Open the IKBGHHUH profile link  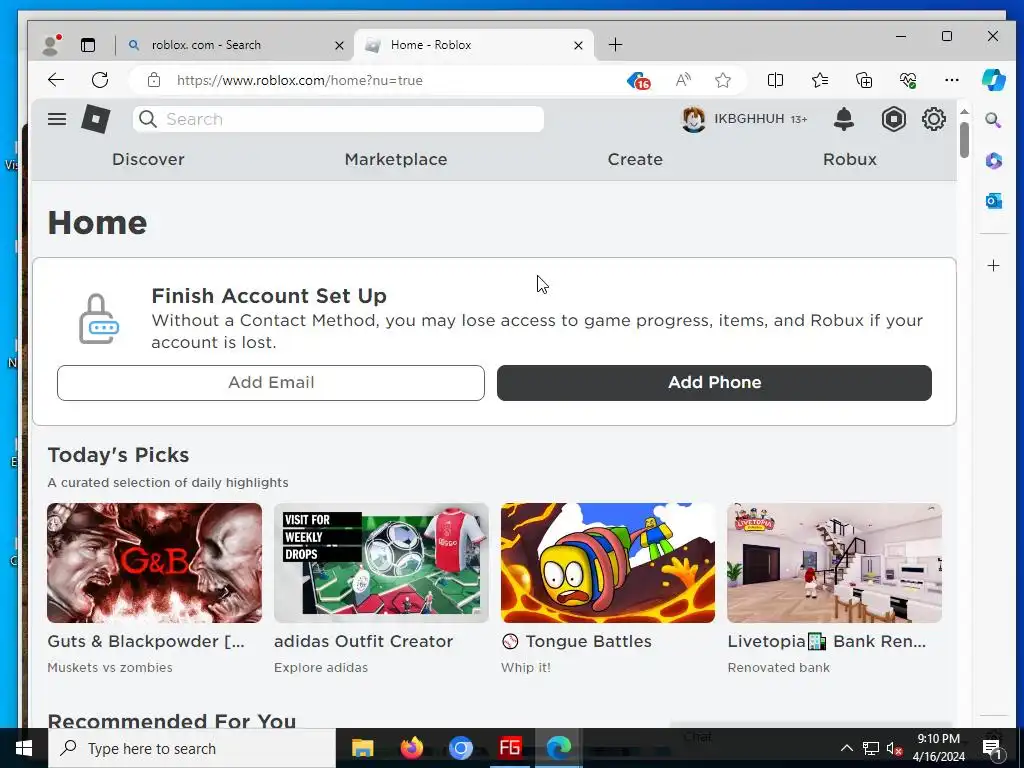749,119
